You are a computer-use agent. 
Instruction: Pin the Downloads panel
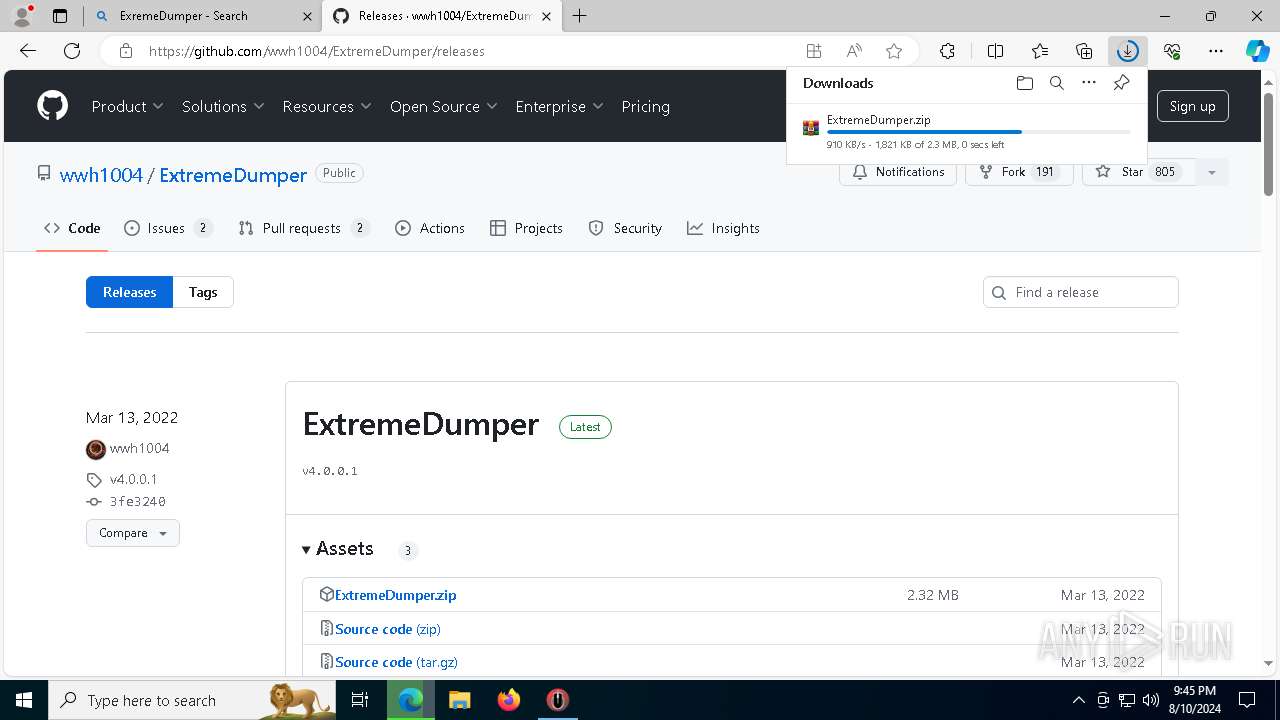(x=1121, y=83)
